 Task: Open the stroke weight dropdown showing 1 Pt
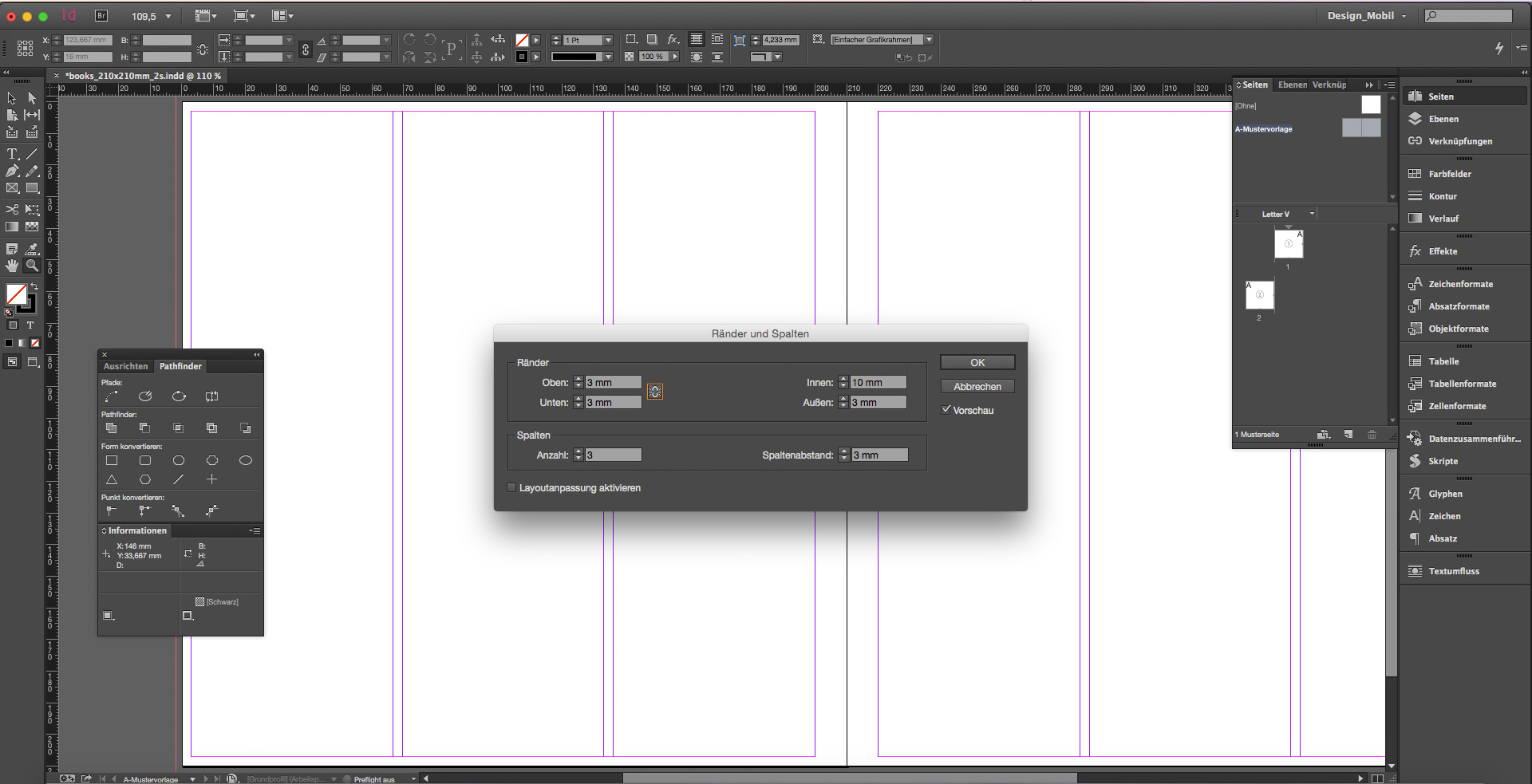[x=607, y=39]
